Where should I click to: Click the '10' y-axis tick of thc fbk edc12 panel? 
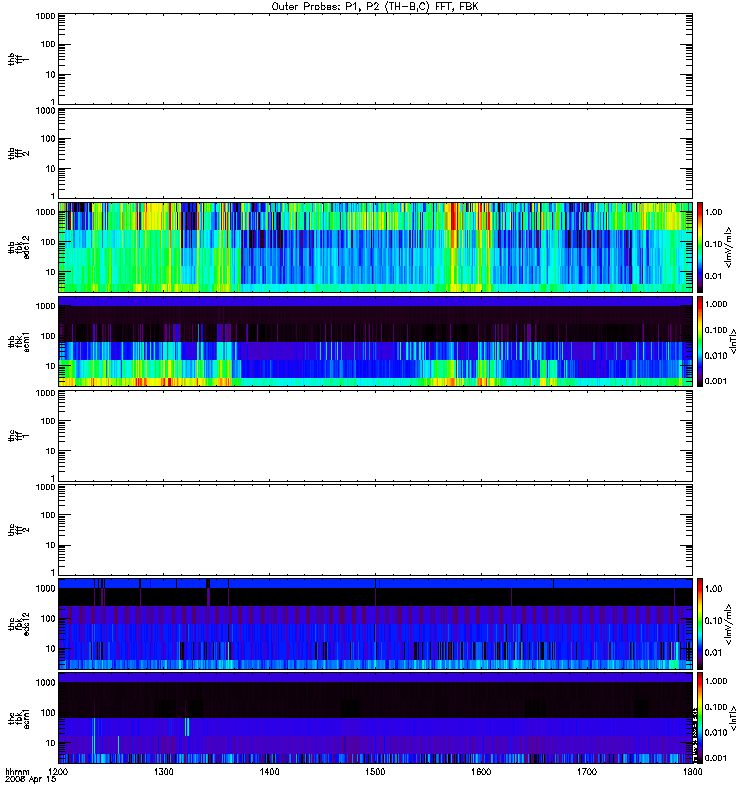click(50, 649)
